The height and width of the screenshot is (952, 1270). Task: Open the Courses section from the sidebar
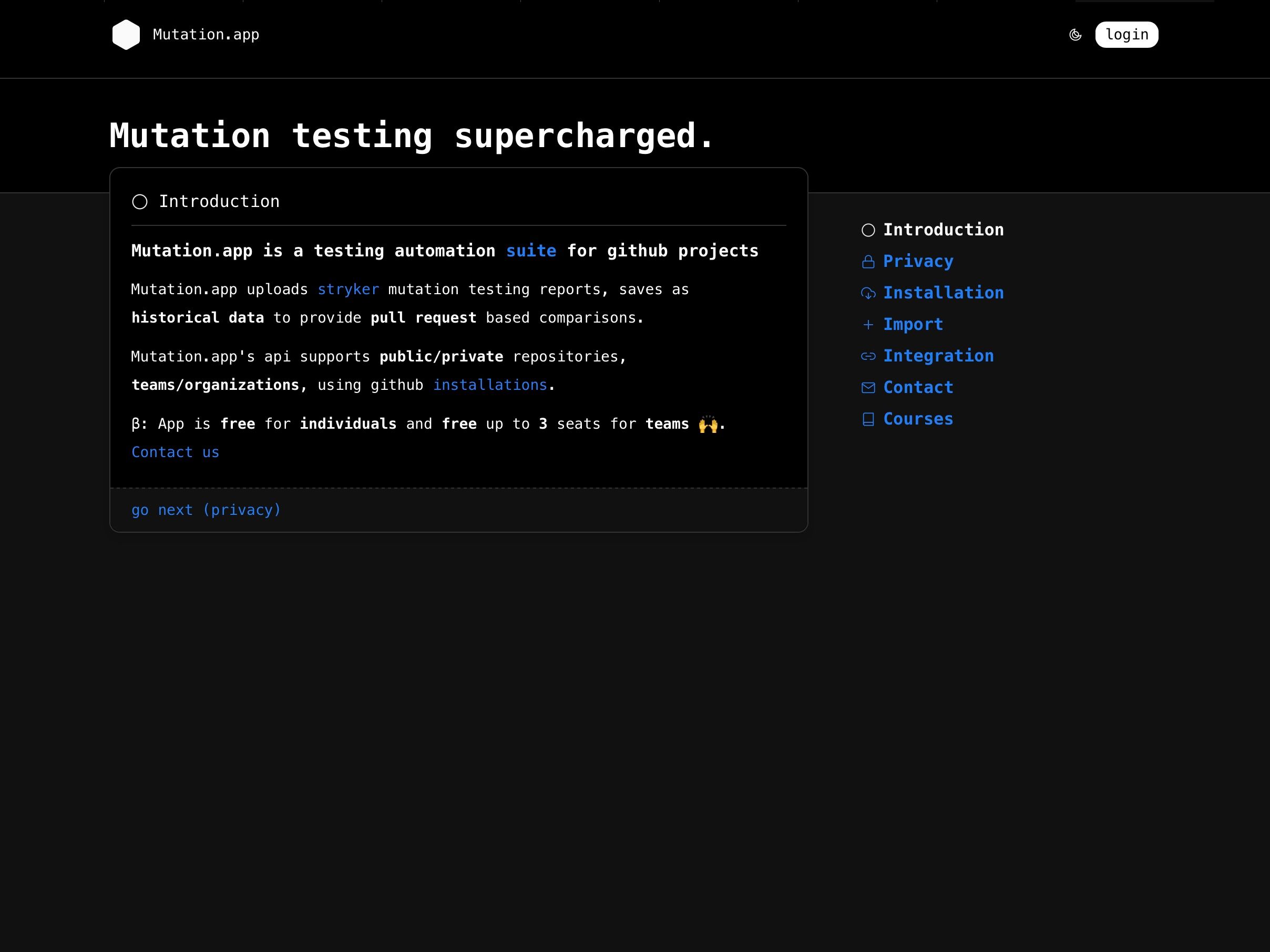(918, 419)
